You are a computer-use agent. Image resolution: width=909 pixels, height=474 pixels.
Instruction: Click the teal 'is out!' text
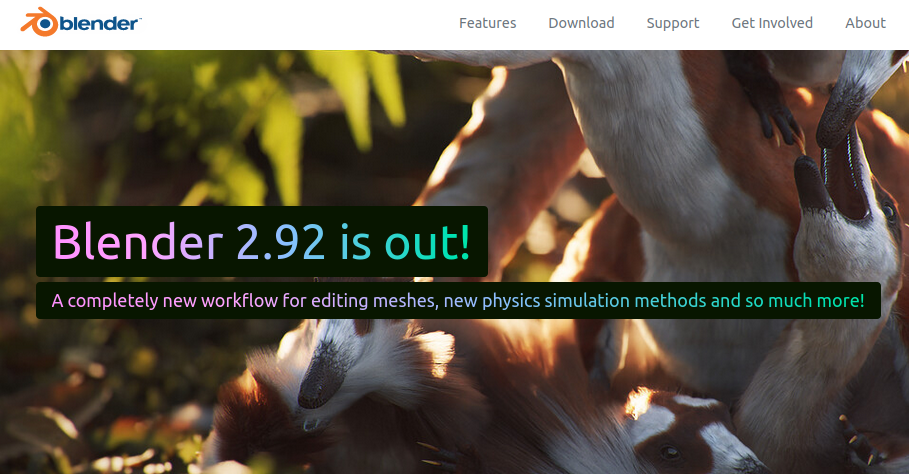pos(405,242)
